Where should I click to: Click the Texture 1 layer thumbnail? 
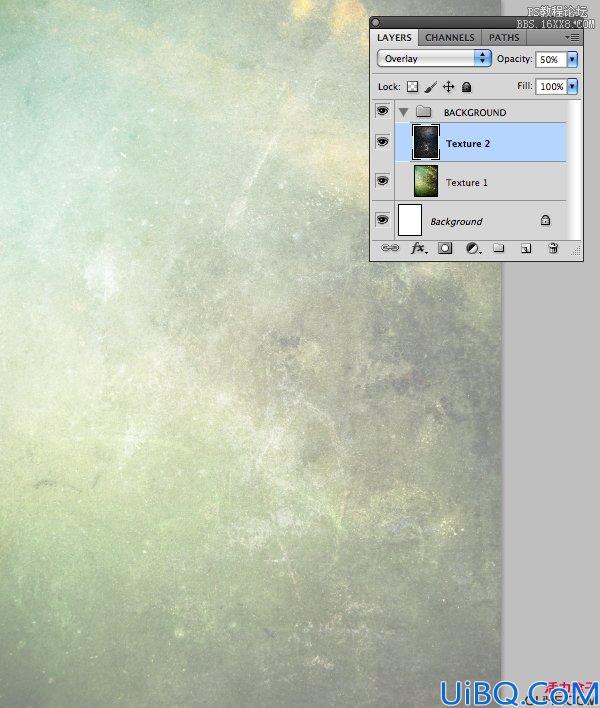[x=426, y=181]
